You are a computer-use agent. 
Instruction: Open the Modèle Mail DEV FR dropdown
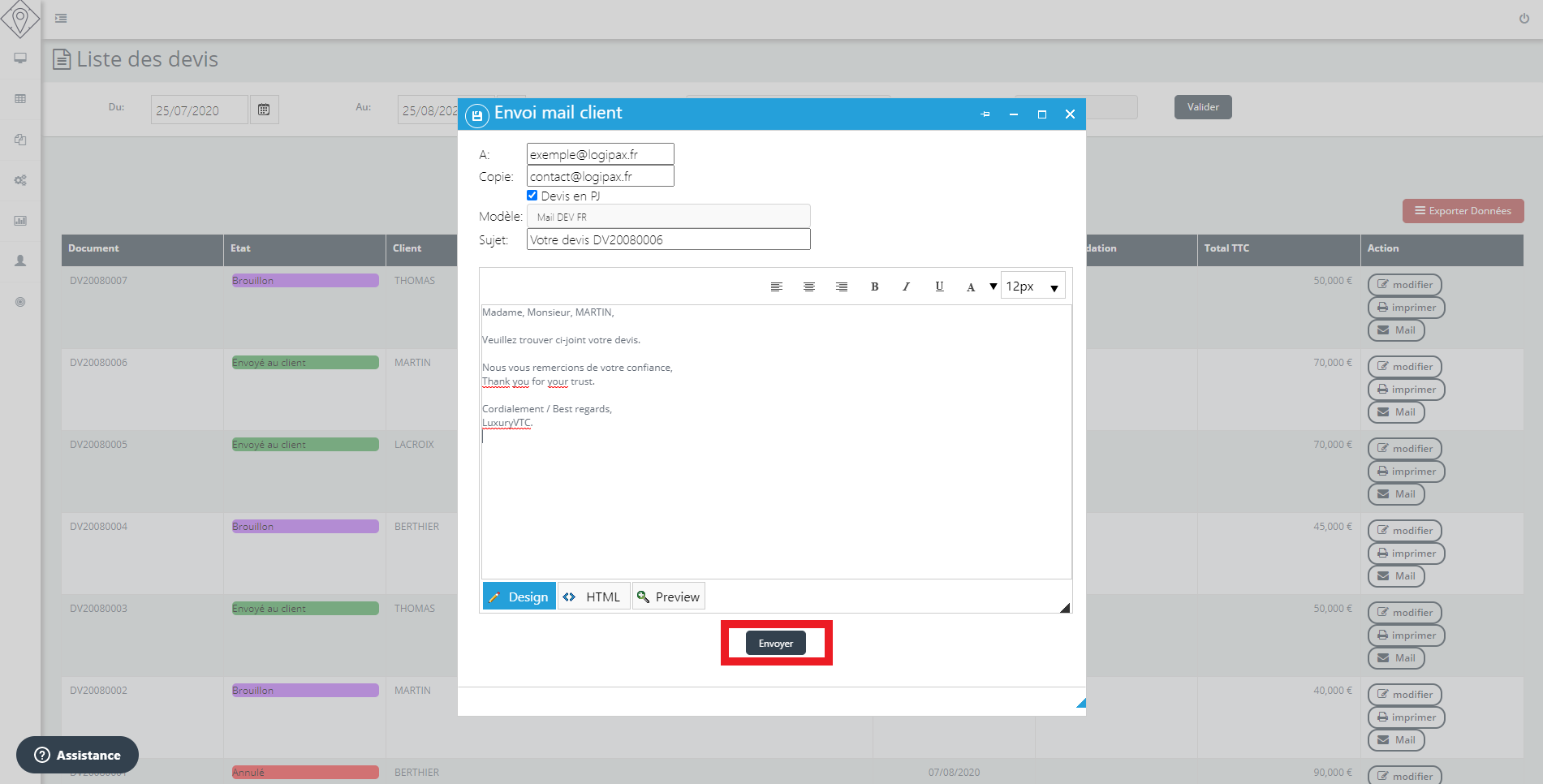668,217
